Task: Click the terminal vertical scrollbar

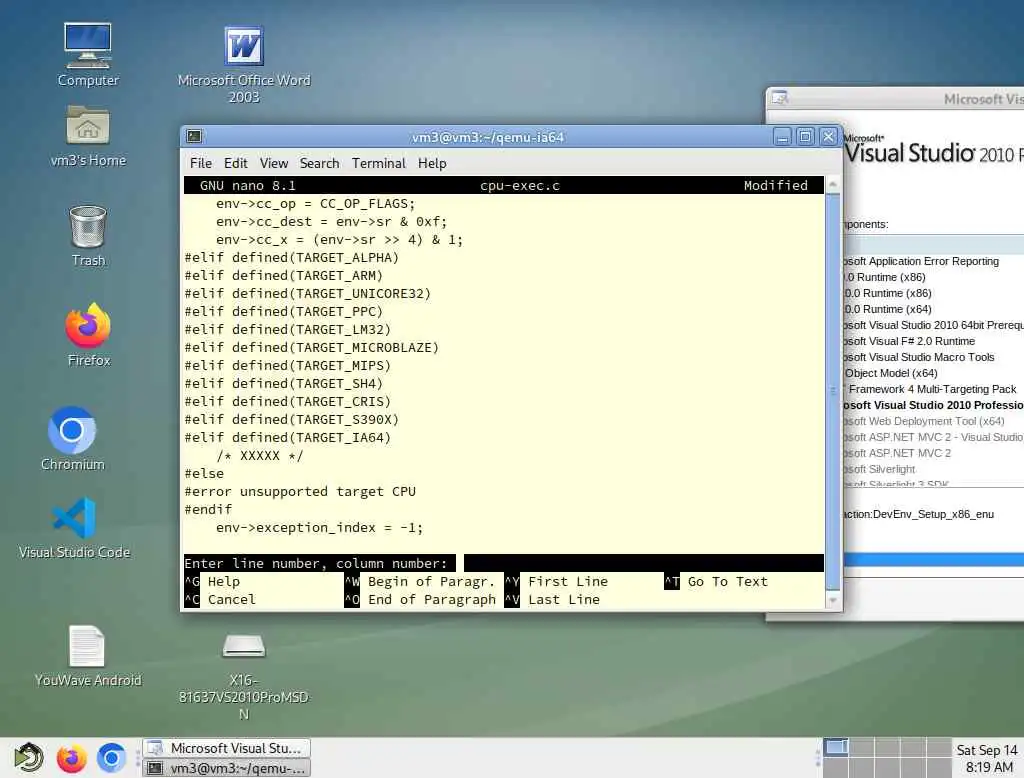Action: pos(833,390)
